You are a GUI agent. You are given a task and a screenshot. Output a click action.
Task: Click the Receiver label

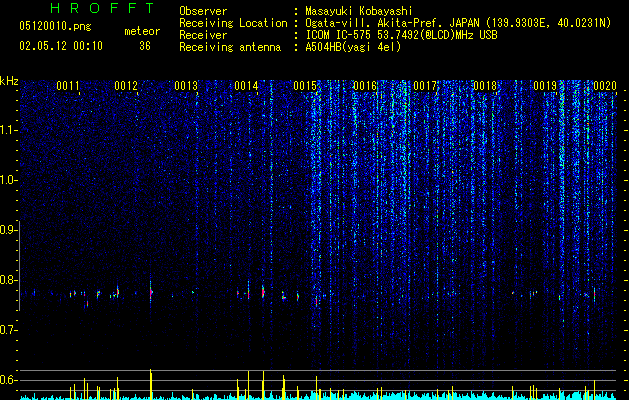point(203,35)
